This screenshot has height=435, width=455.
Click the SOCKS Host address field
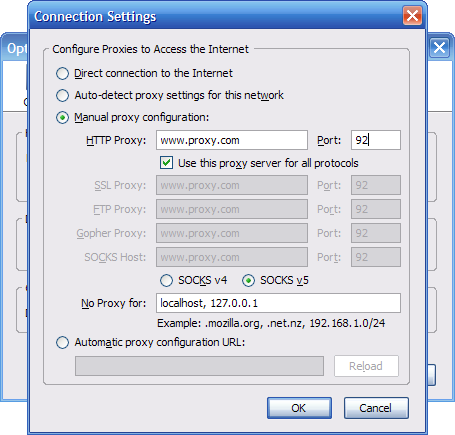(232, 257)
